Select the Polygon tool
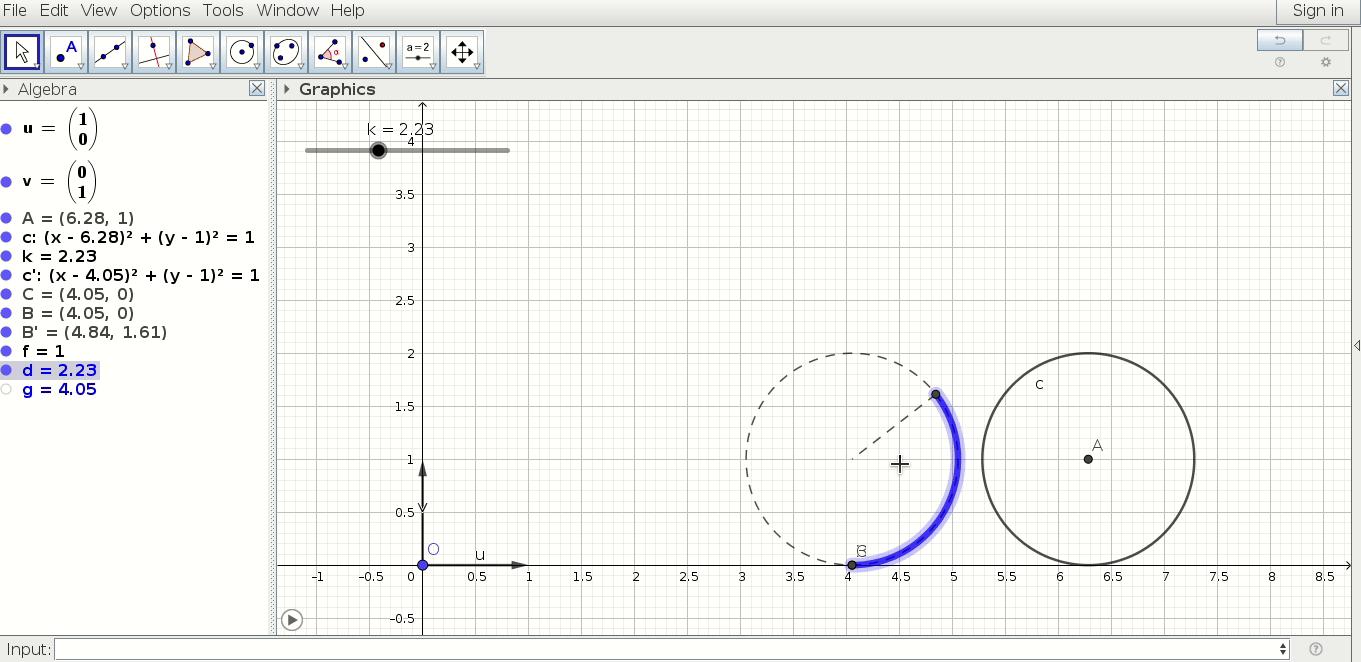This screenshot has height=662, width=1361. coord(197,50)
